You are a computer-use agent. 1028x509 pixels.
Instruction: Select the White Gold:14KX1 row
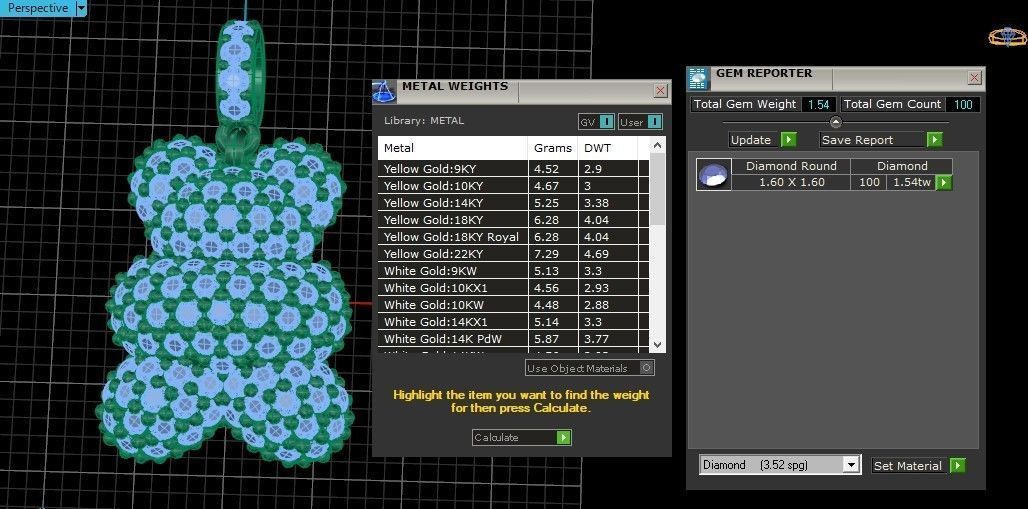coord(513,322)
